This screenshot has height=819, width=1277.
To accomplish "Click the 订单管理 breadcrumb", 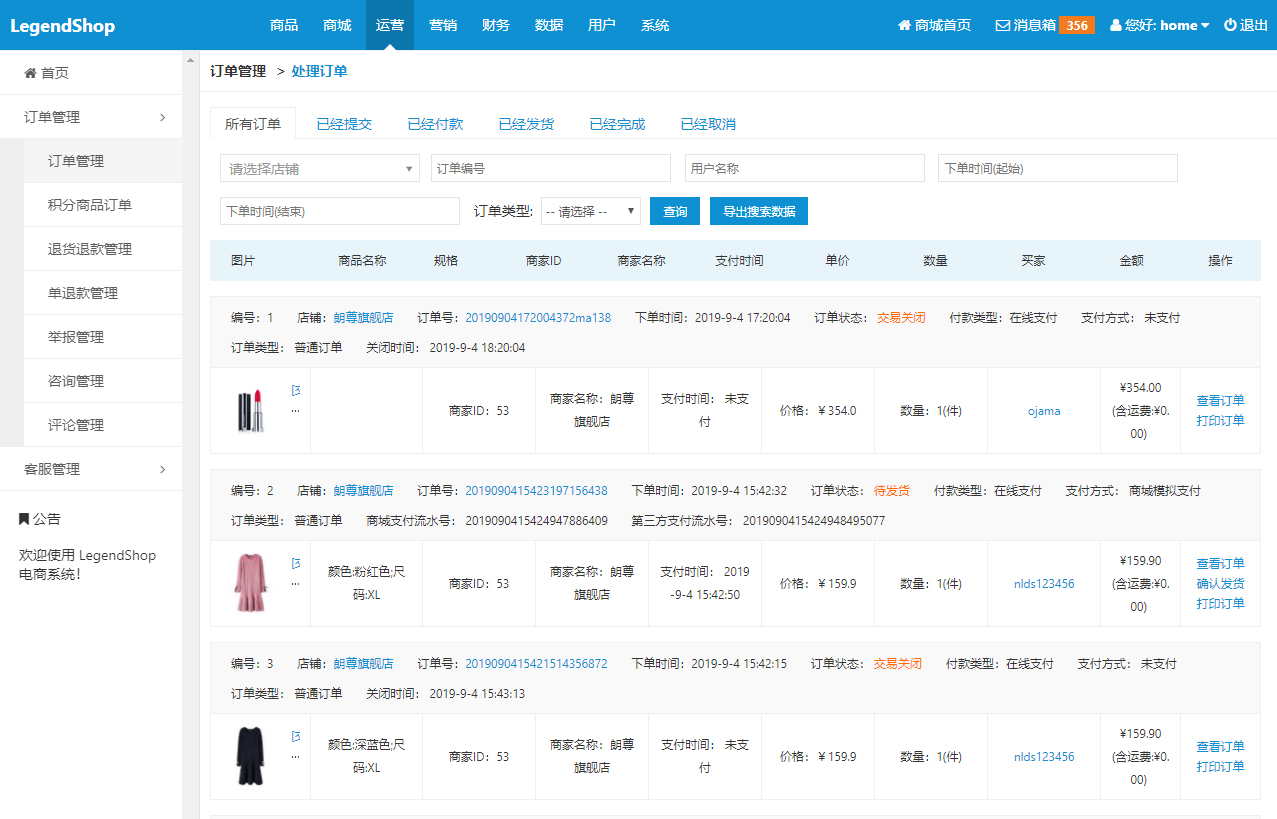I will pos(238,71).
